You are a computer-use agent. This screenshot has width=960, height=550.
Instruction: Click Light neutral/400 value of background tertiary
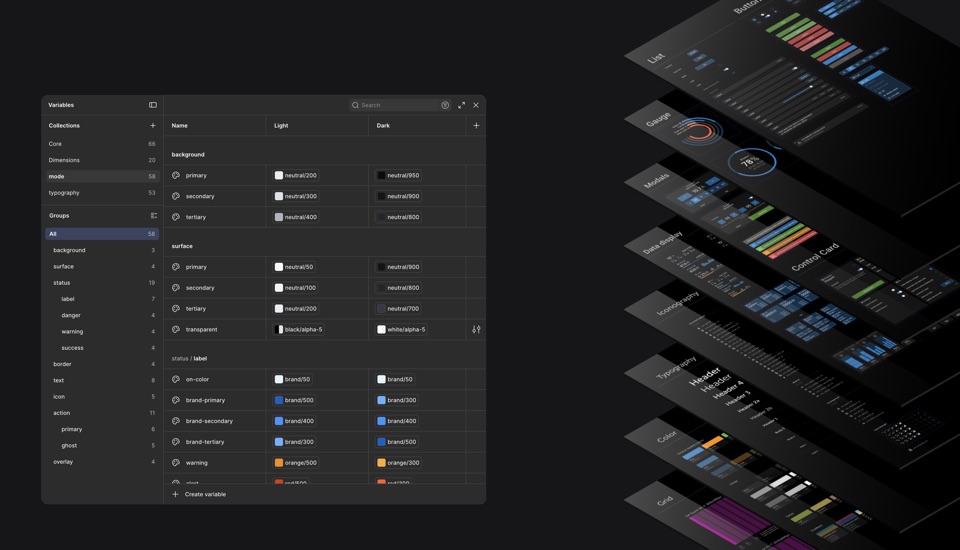click(x=296, y=217)
